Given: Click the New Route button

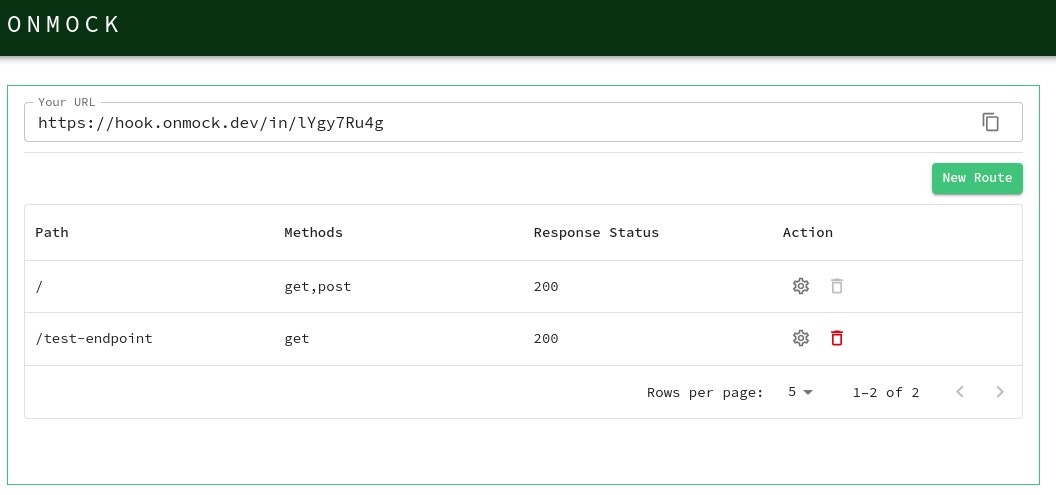Looking at the screenshot, I should coord(977,178).
